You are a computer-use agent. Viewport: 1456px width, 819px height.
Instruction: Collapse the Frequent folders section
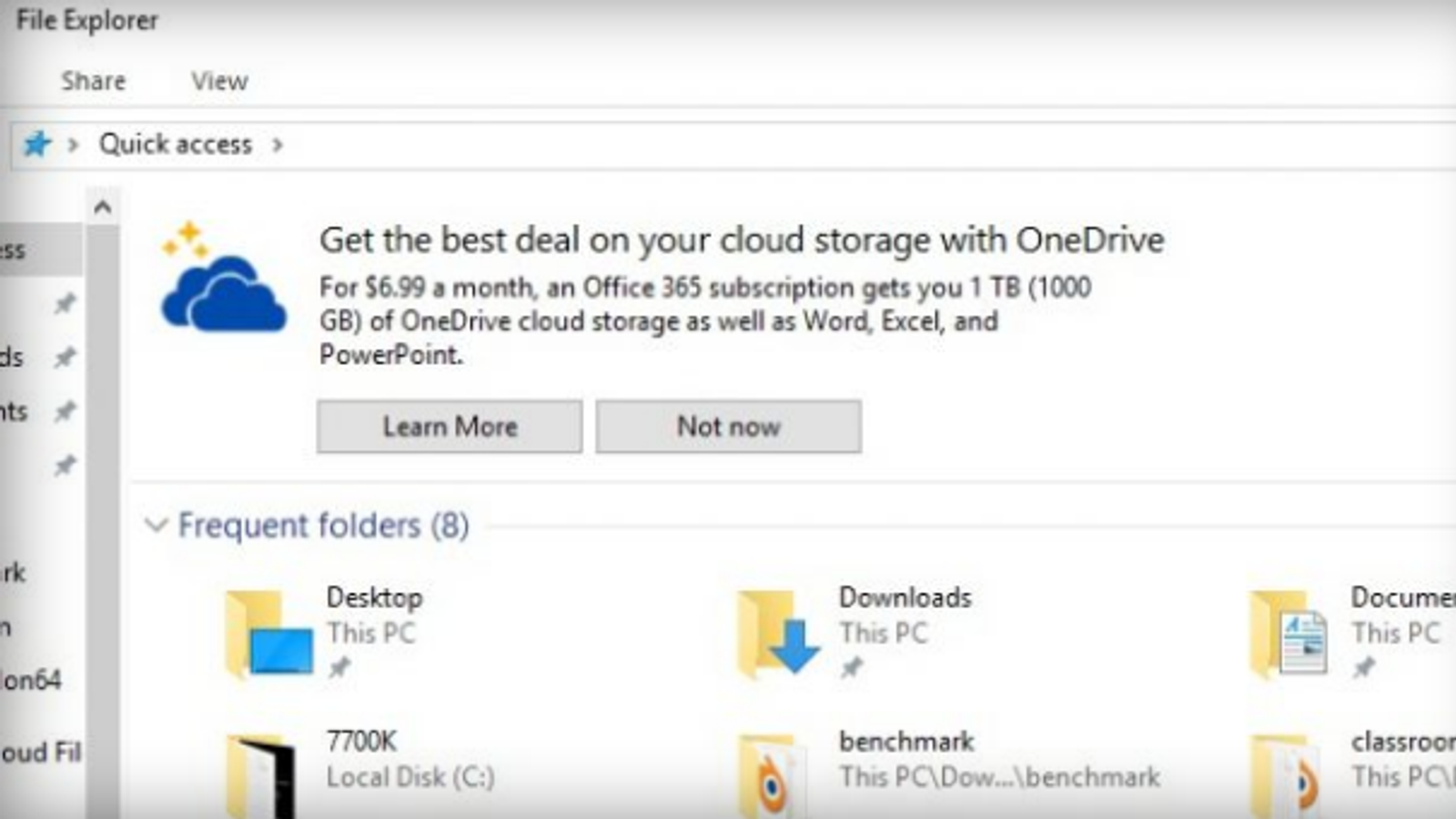157,525
